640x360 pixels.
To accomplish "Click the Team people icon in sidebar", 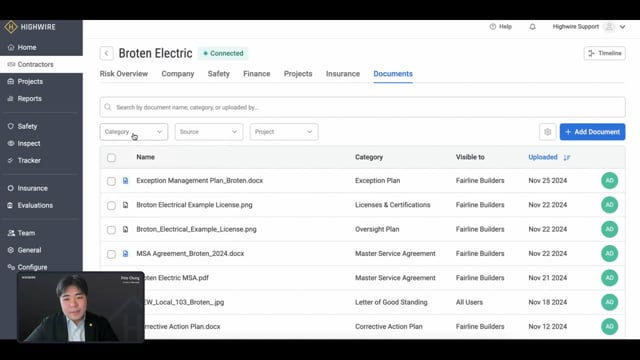I will pos(11,233).
